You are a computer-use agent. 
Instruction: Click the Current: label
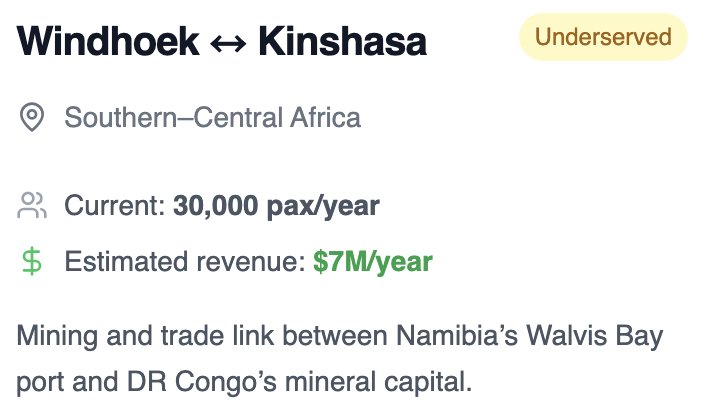pos(115,206)
